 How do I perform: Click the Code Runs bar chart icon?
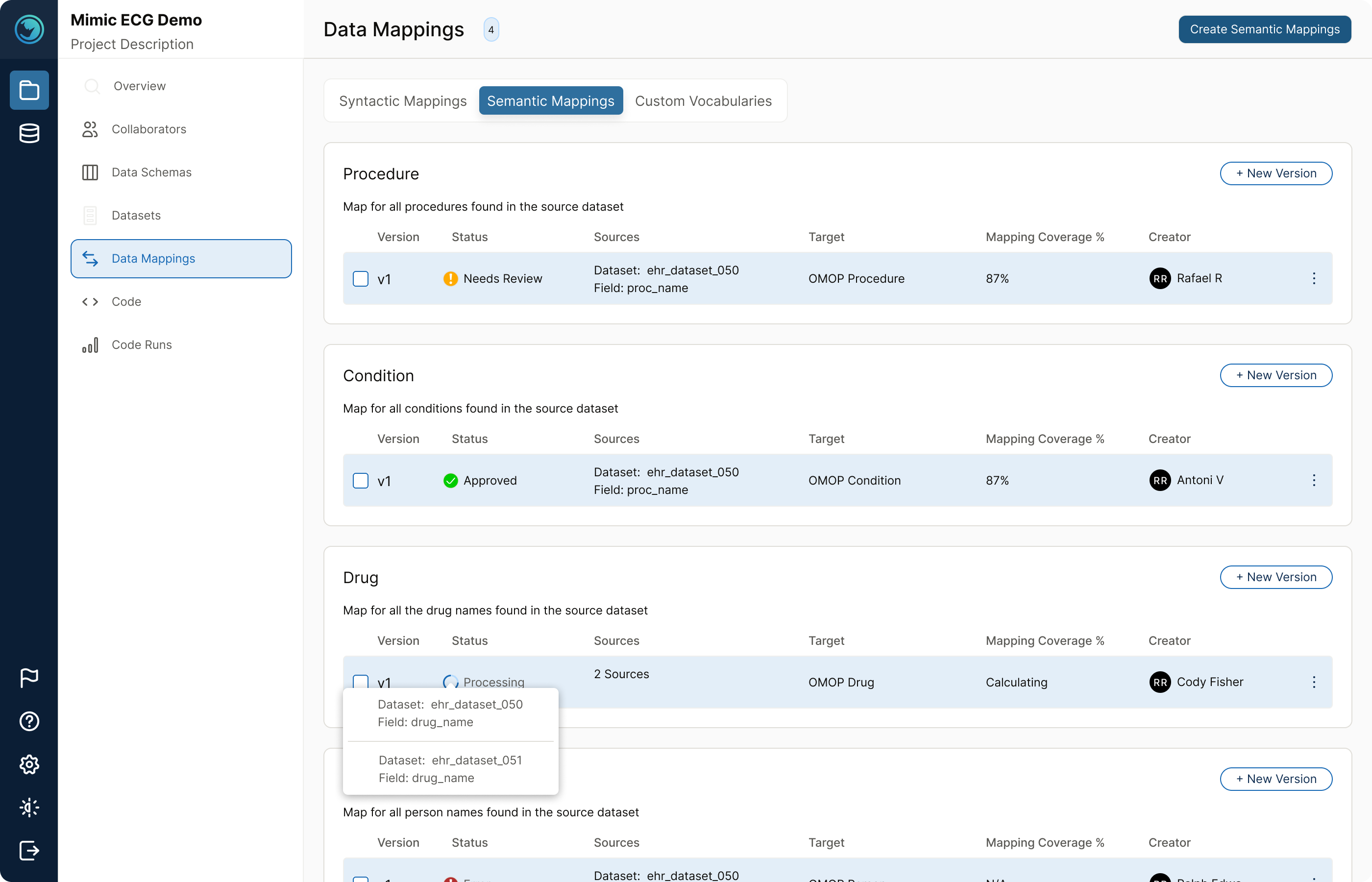[90, 345]
